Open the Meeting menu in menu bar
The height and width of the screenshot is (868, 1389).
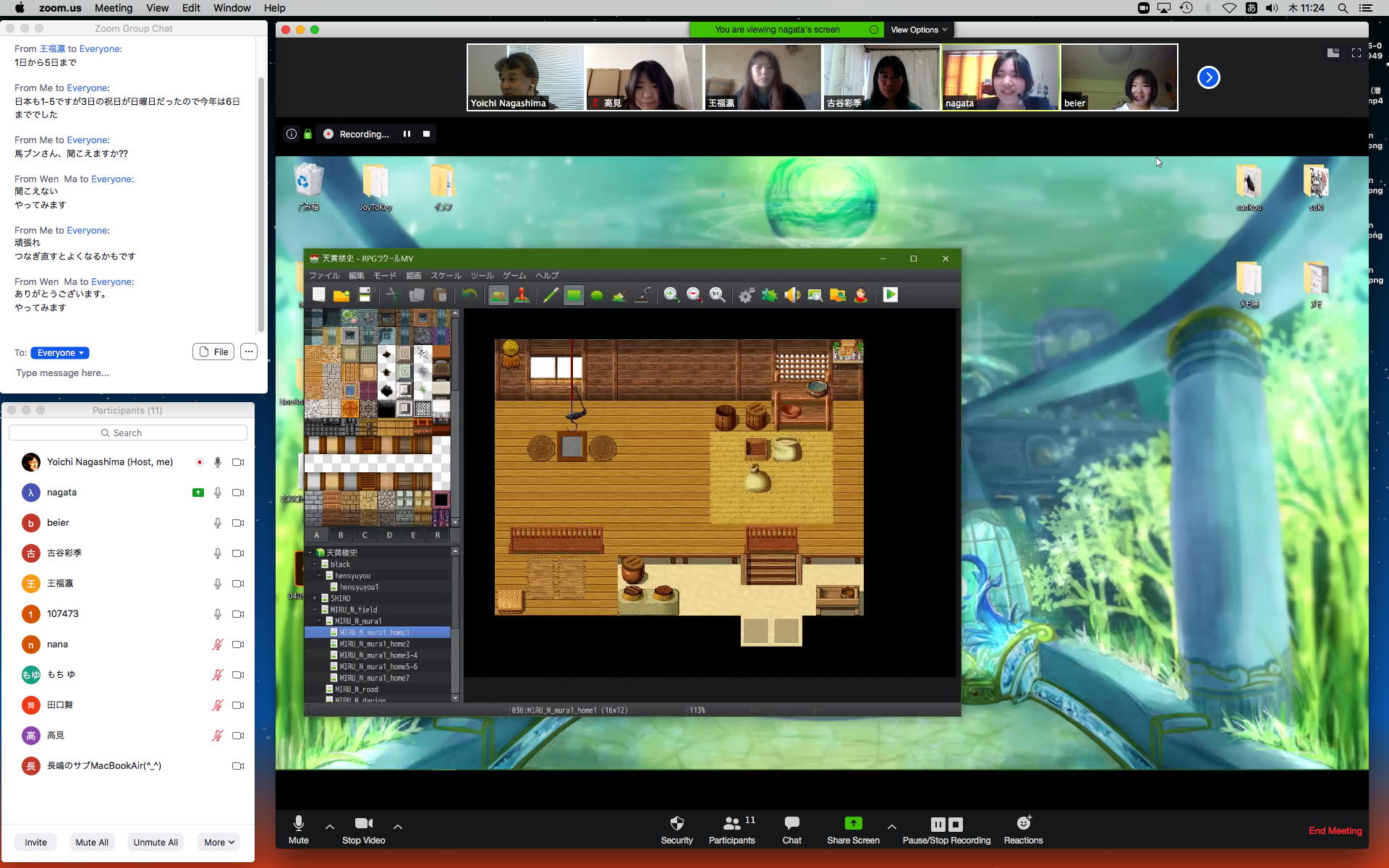(x=114, y=8)
